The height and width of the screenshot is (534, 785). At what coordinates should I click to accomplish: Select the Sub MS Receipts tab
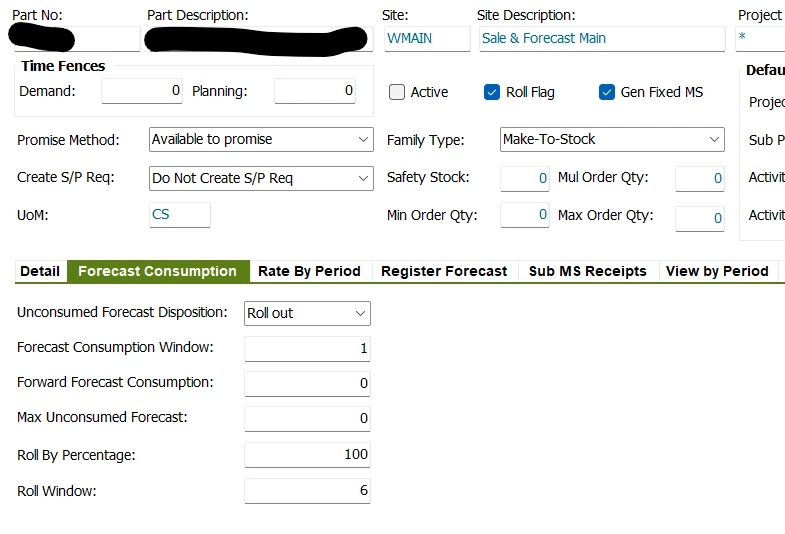(x=588, y=271)
